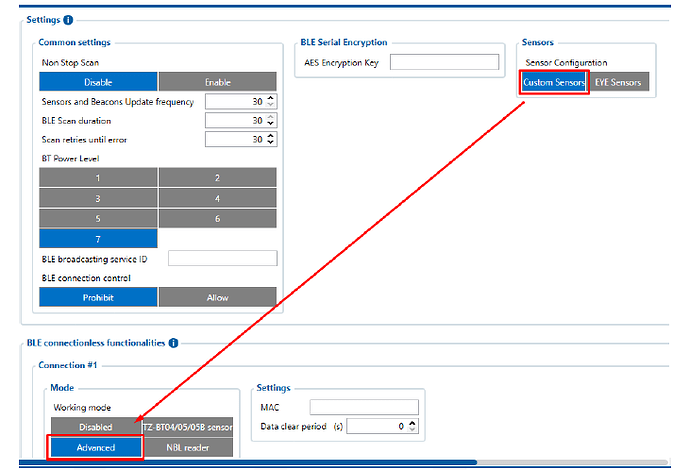Screen dimensions: 690x470
Task: Click the 'Sensor Configuration' label
Action: [x=566, y=62]
